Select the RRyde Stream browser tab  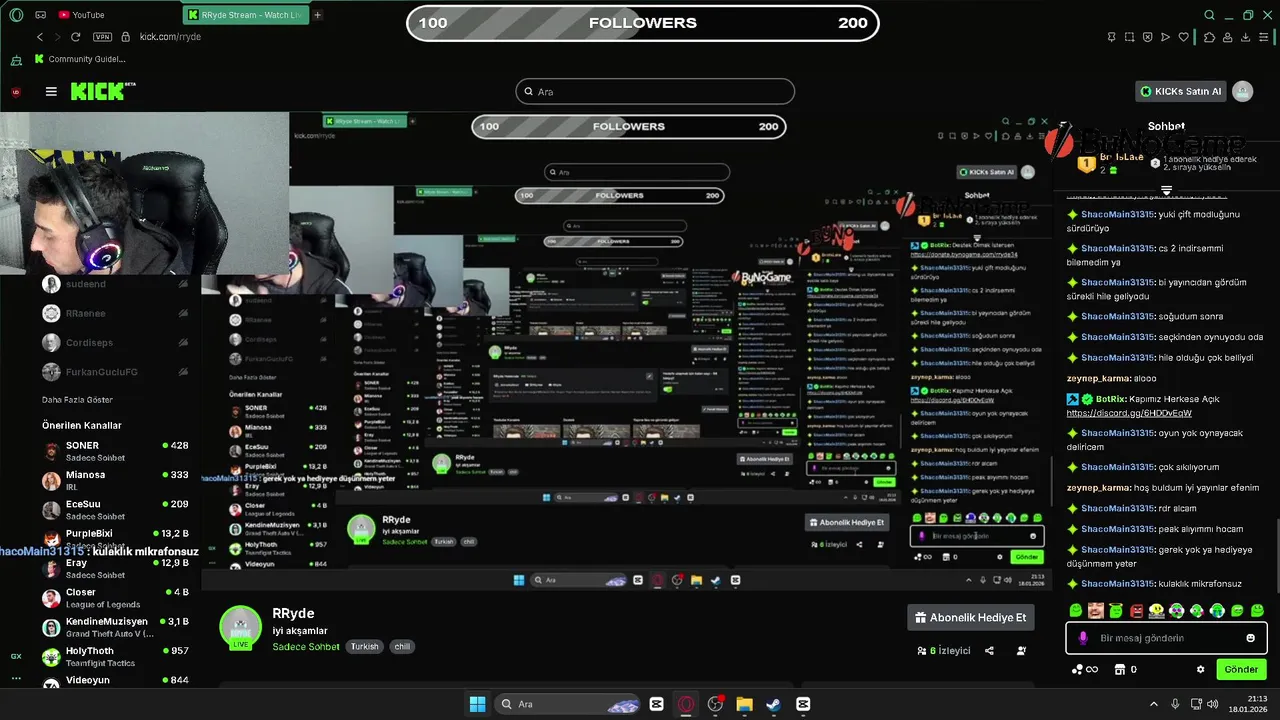[245, 15]
